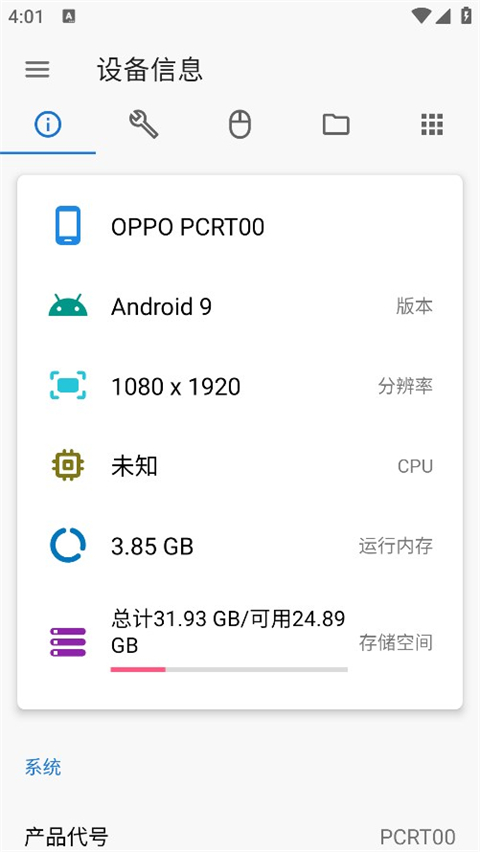Tap the CPU chip icon
Image resolution: width=480 pixels, height=852 pixels.
[68, 465]
